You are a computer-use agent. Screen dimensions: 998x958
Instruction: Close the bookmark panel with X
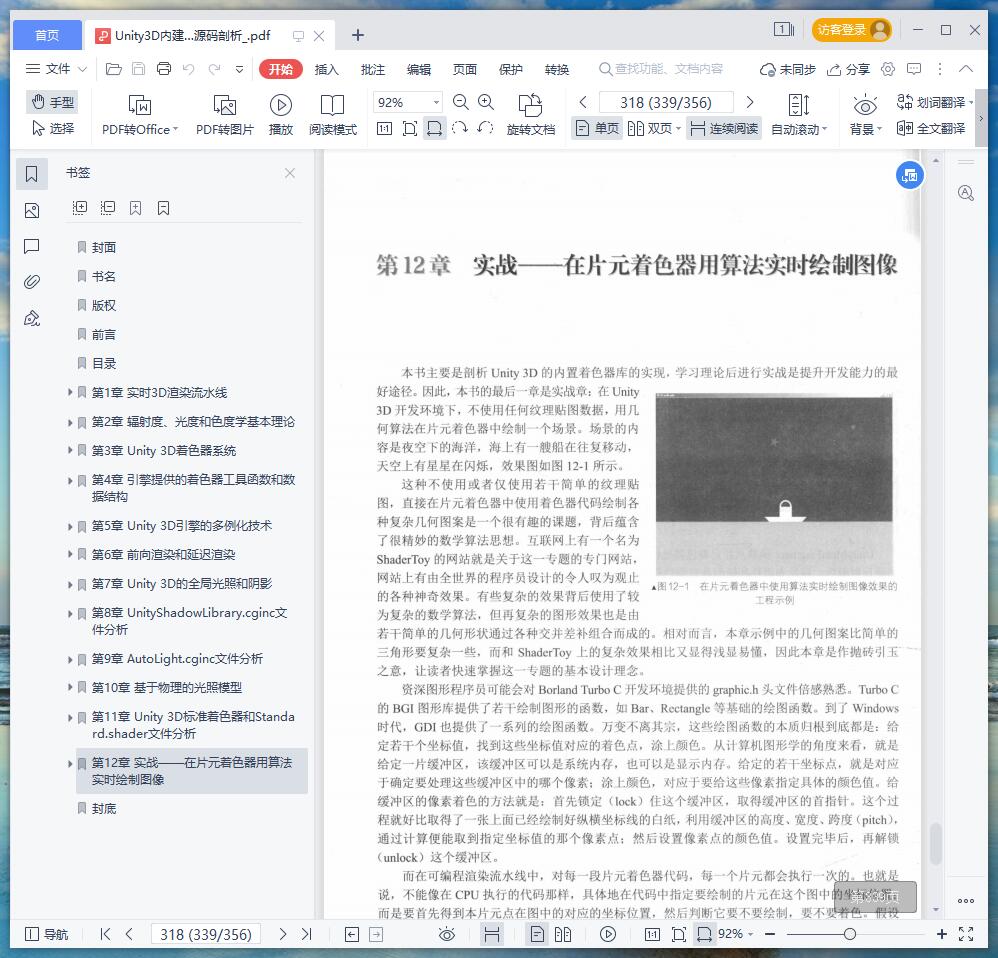[x=290, y=173]
